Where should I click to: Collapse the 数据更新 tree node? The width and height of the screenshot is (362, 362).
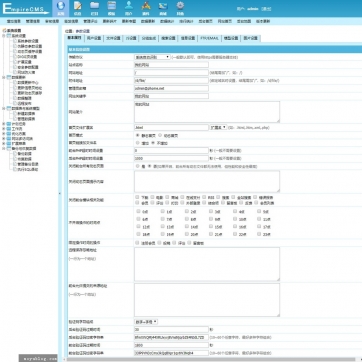click(x=4, y=77)
